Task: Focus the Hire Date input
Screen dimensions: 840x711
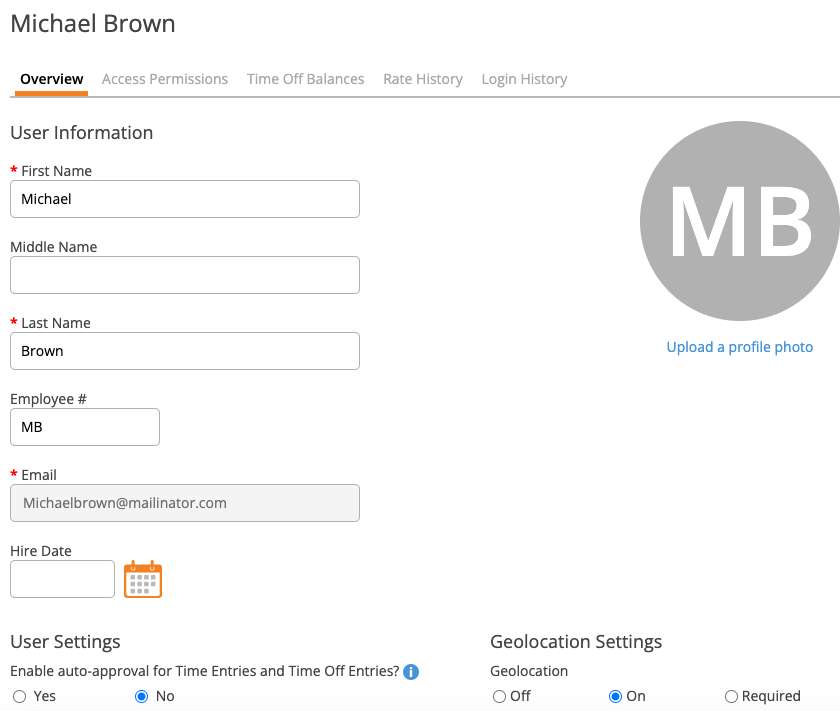Action: [x=62, y=579]
